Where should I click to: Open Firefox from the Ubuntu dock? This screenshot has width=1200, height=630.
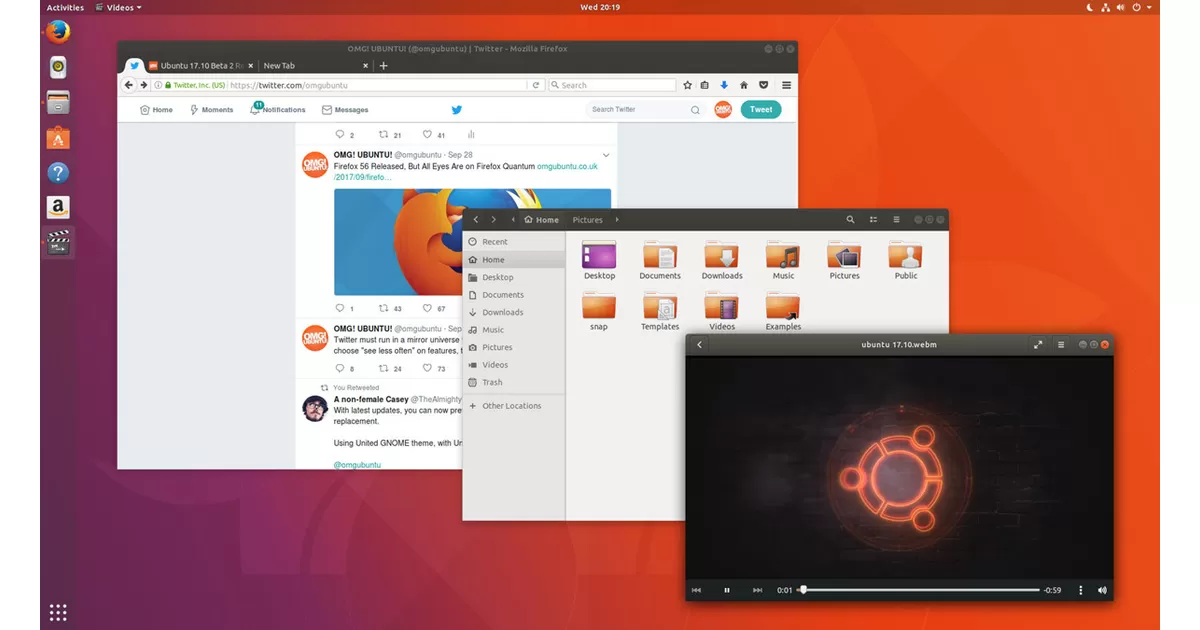click(58, 32)
